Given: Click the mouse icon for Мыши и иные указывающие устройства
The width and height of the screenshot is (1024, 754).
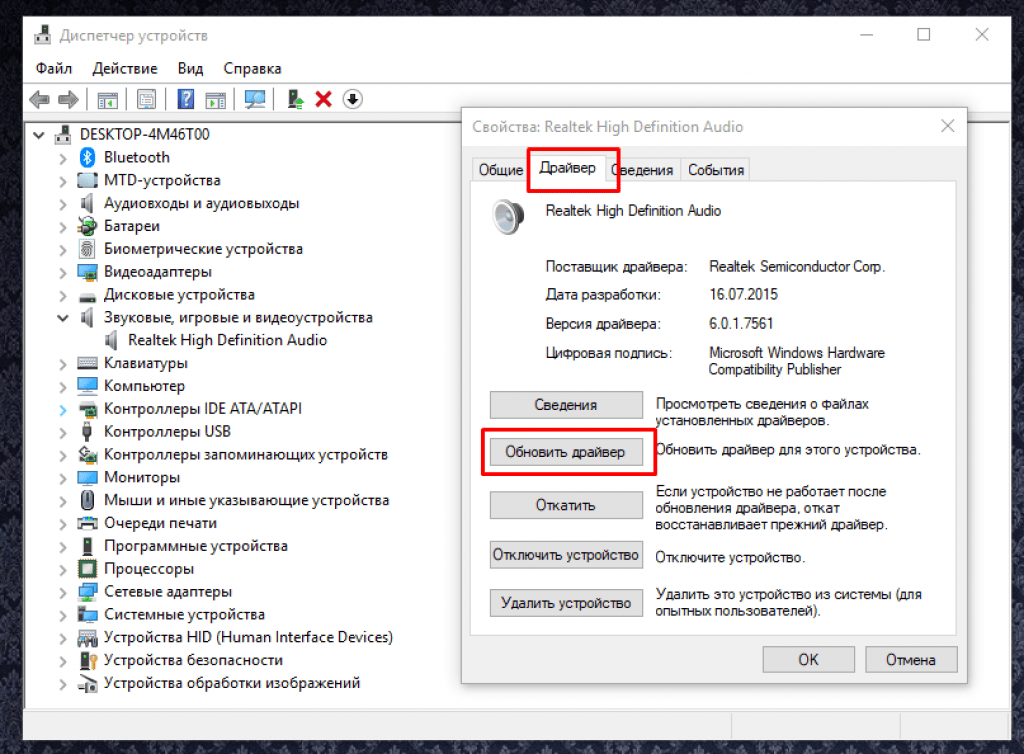Looking at the screenshot, I should click(x=88, y=500).
